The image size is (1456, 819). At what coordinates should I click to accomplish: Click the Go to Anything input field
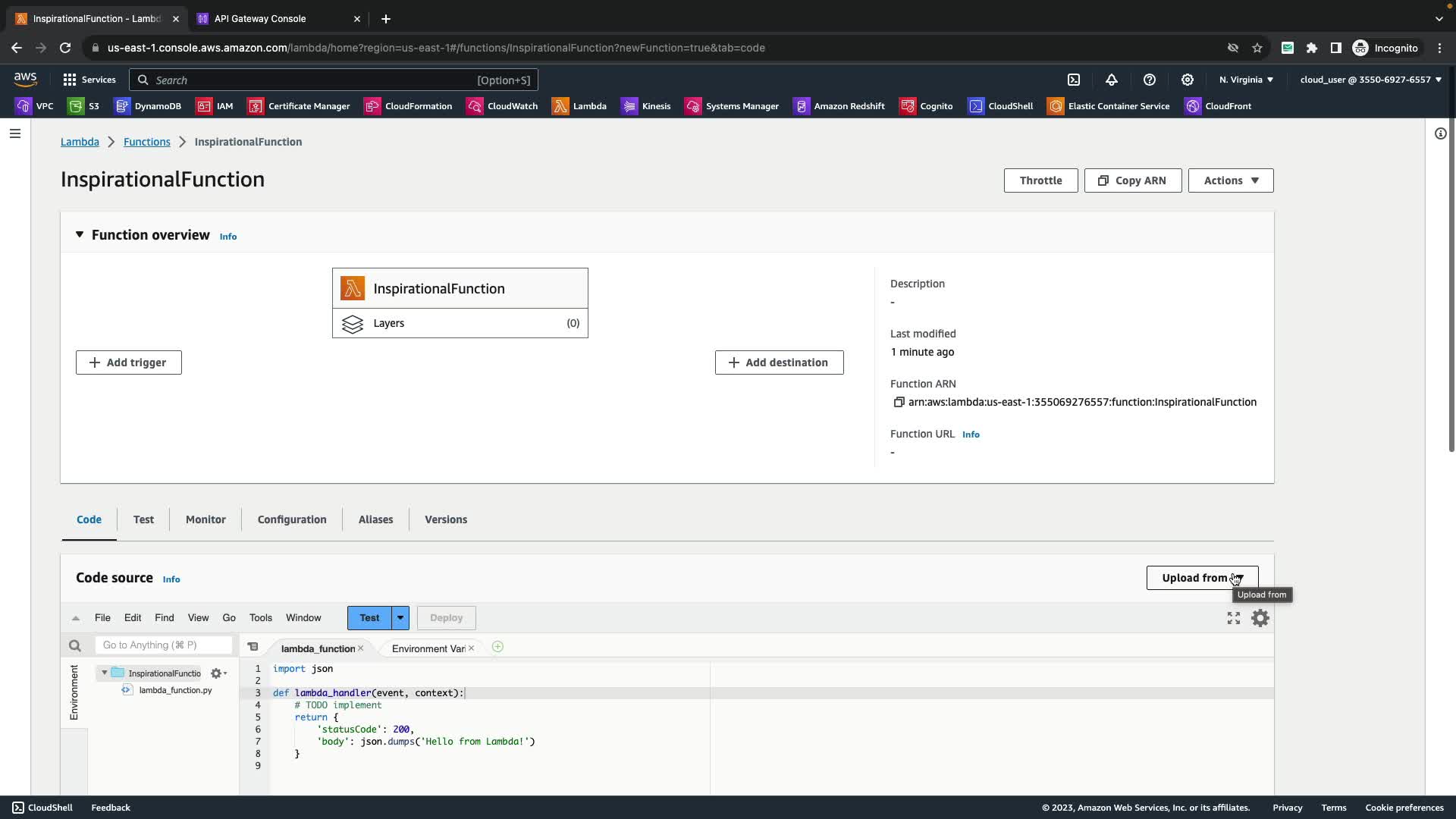pyautogui.click(x=164, y=645)
